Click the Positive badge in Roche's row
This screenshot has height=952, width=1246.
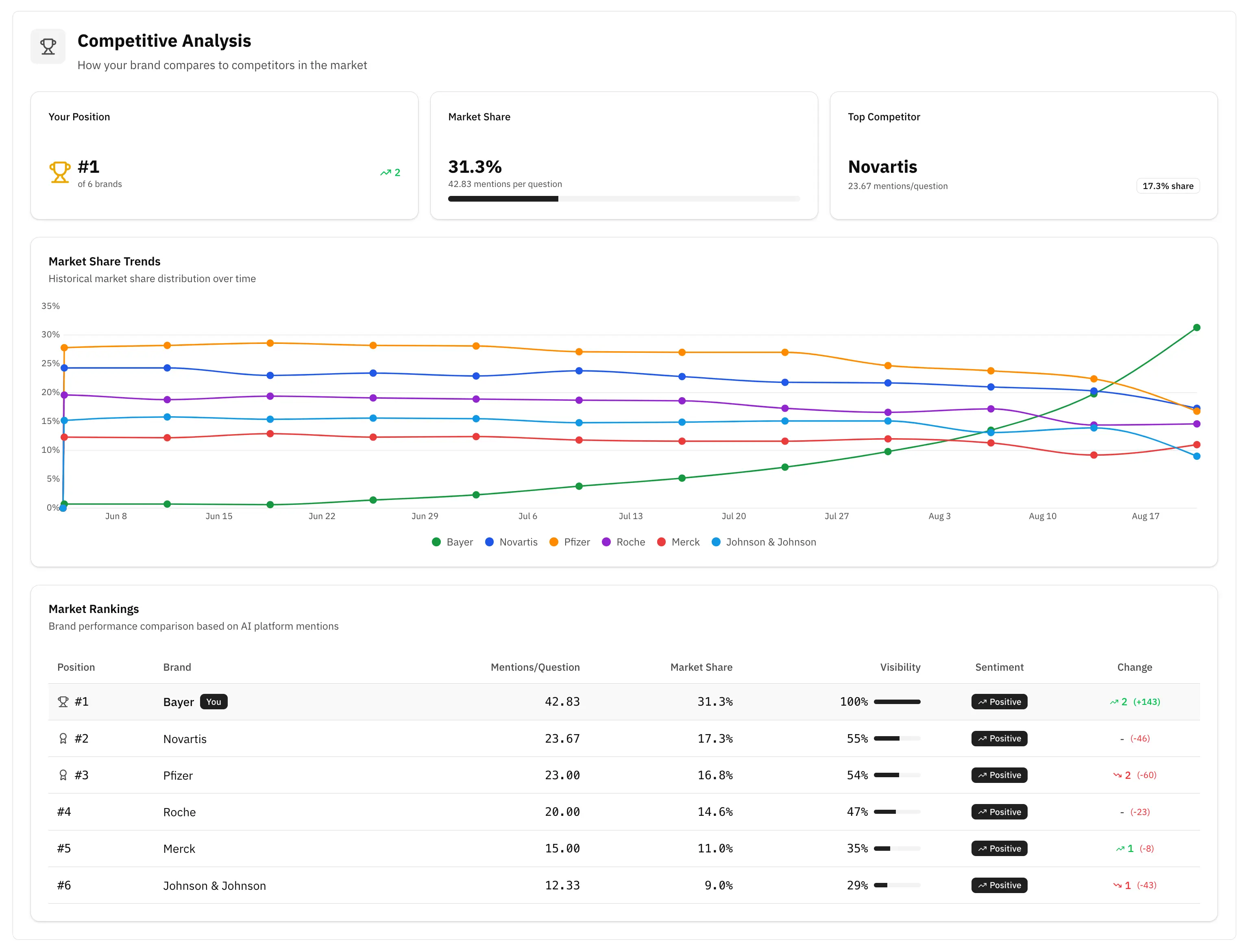[x=999, y=812]
